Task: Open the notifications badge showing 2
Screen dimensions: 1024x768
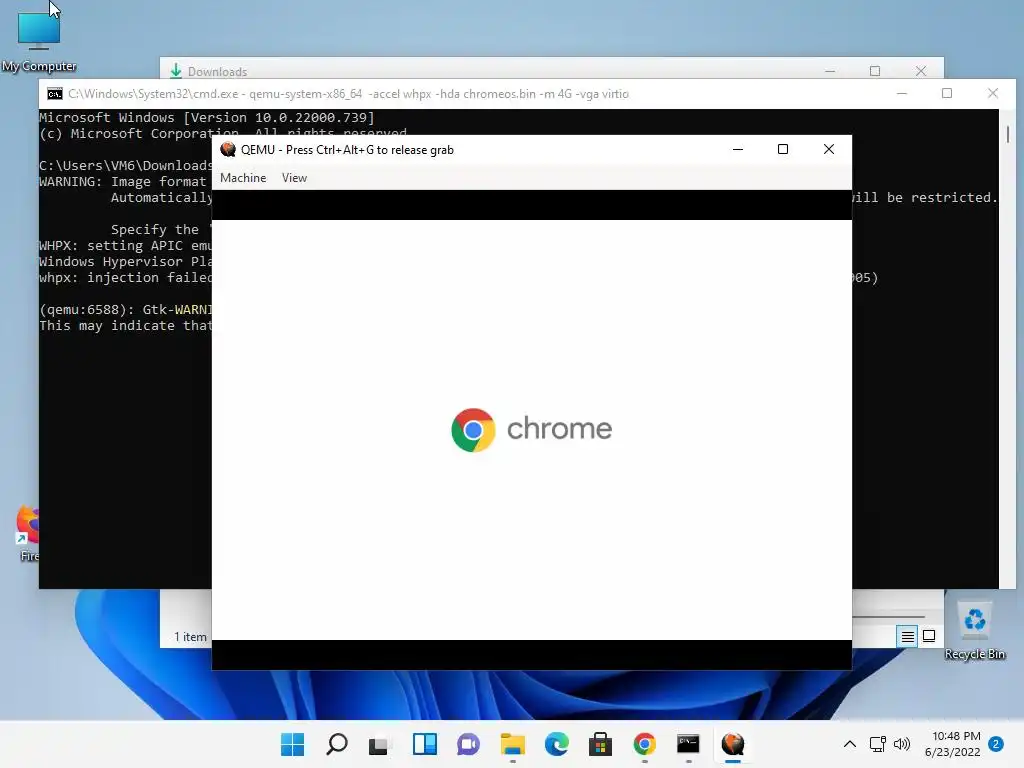Action: 996,744
